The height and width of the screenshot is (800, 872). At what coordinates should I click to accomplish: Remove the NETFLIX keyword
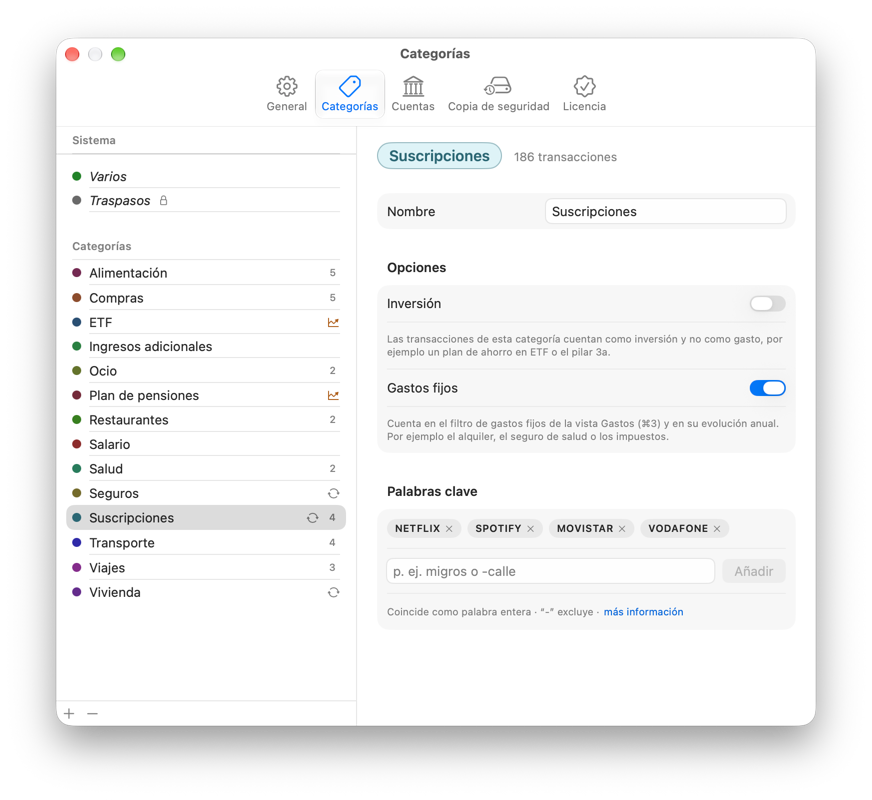point(449,529)
